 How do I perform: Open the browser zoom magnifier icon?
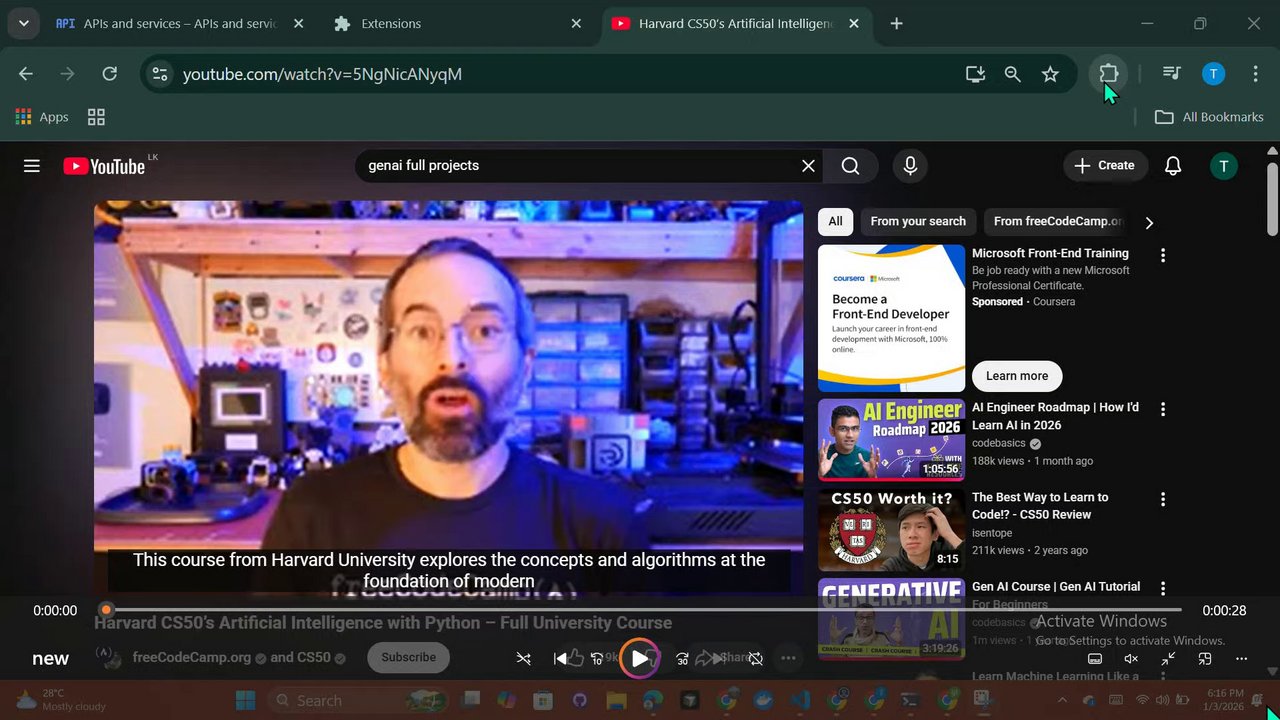[x=1012, y=74]
